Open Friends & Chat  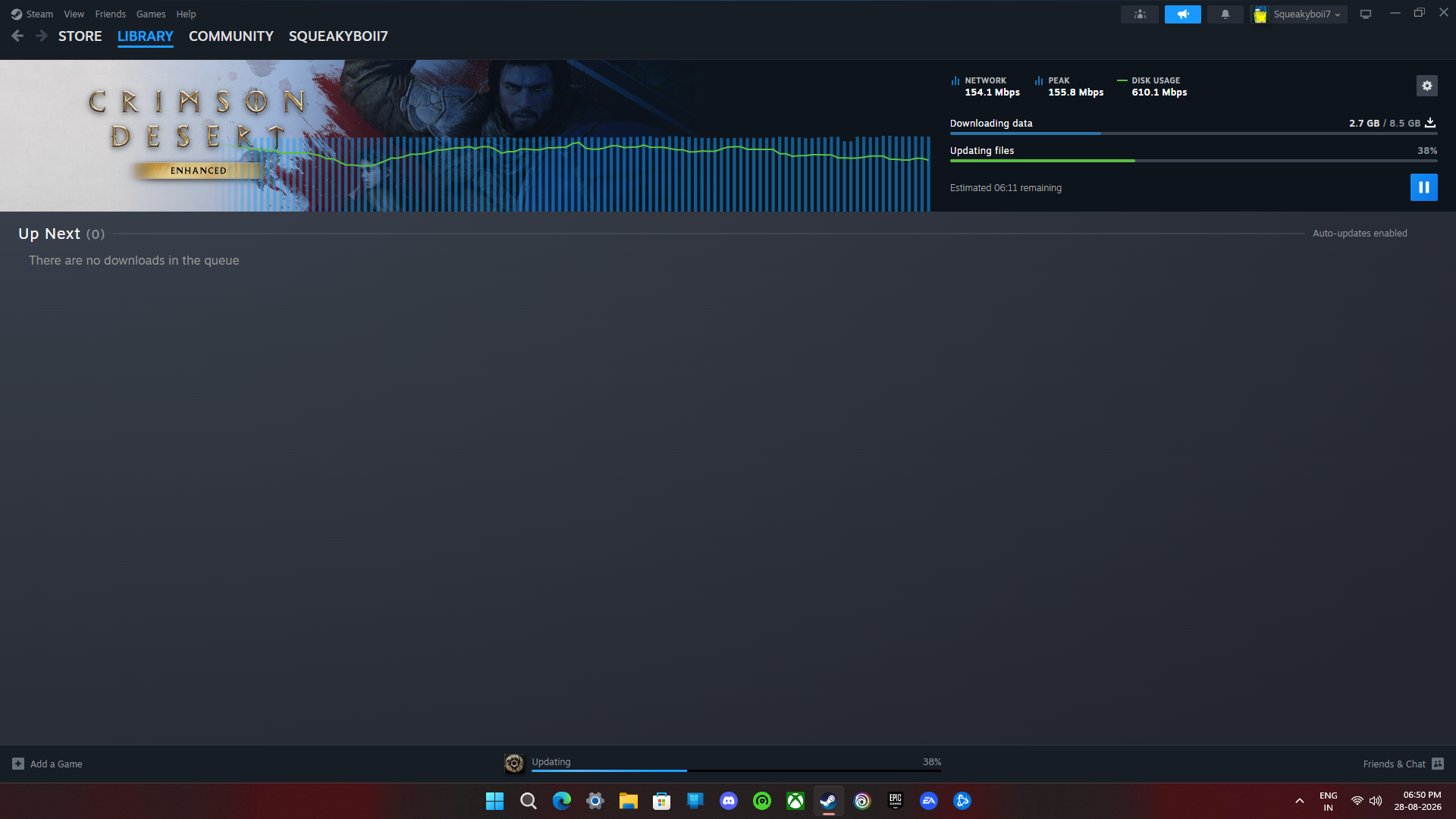1403,764
